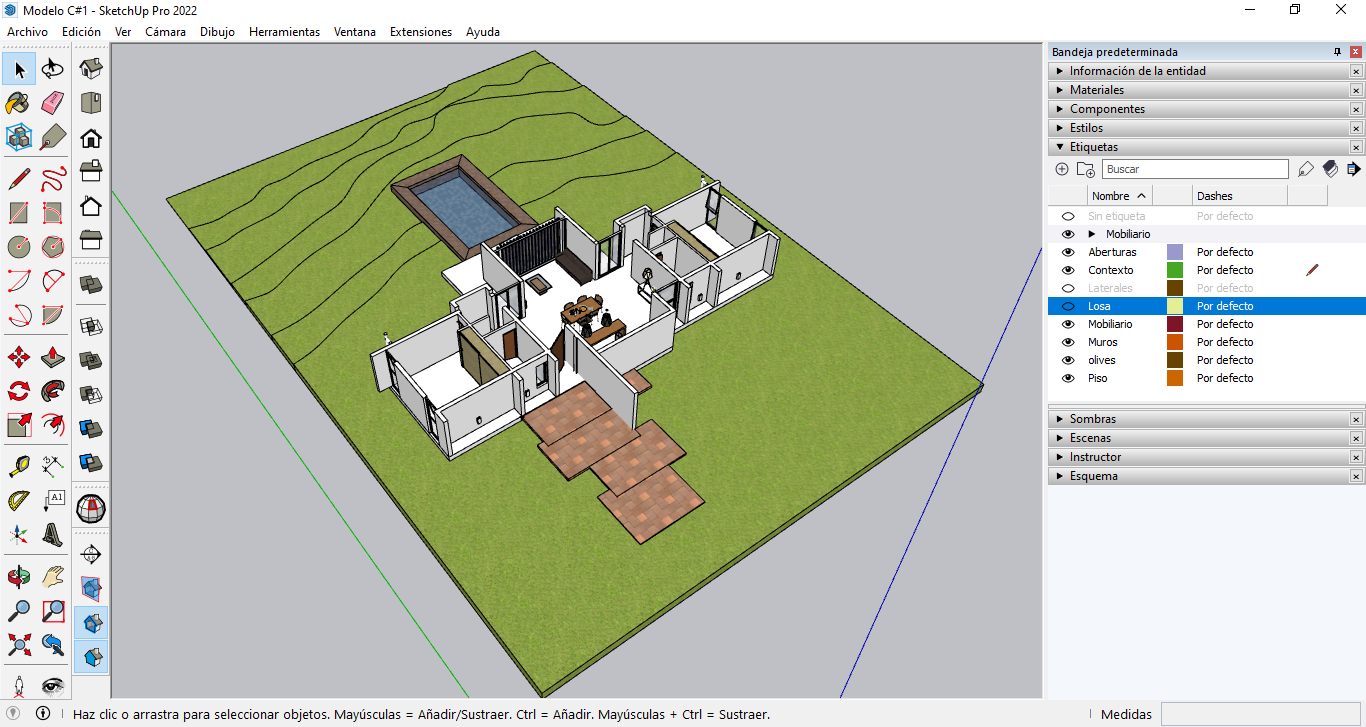Viewport: 1366px width, 727px height.
Task: Select the Freehand drawing tool
Action: [x=53, y=180]
